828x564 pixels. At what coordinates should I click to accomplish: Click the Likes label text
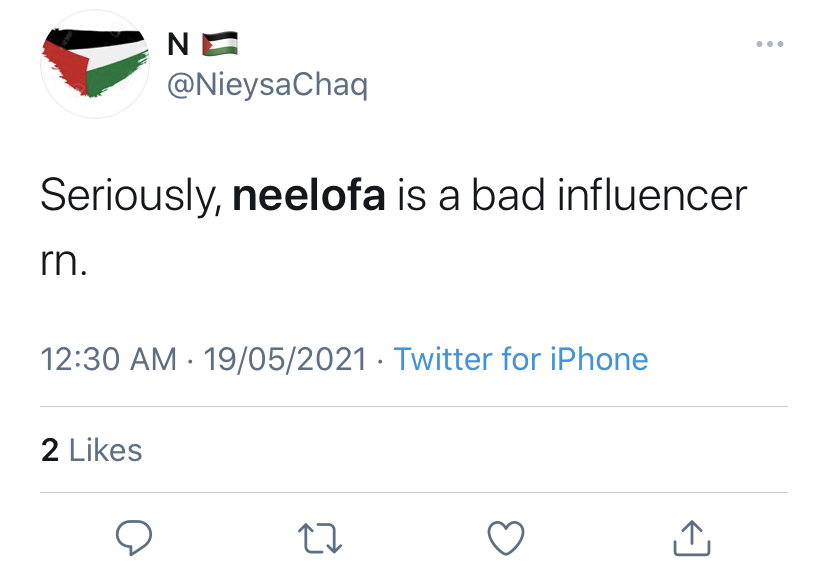106,450
